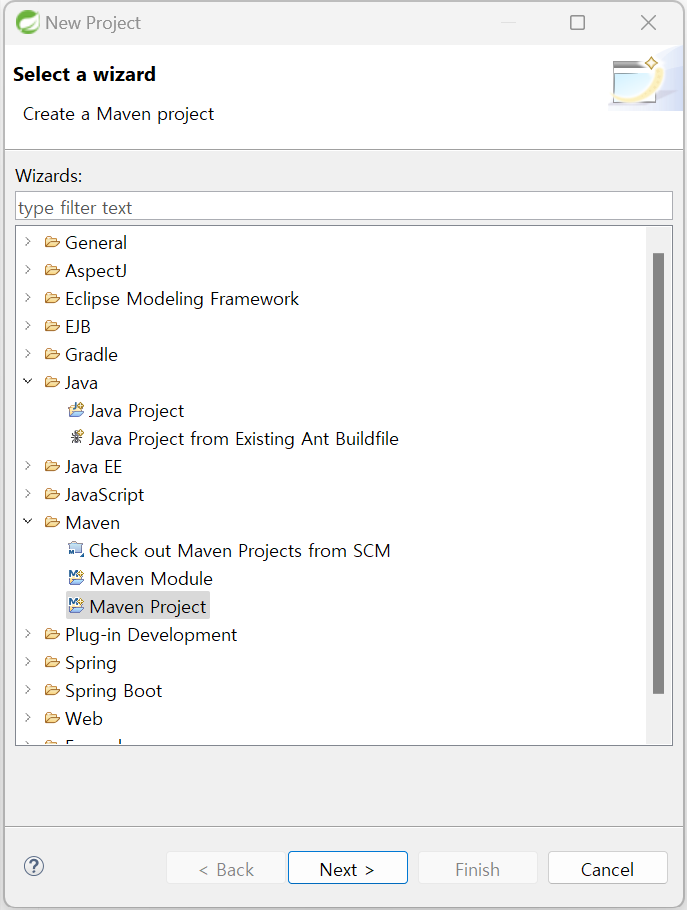Click the Java EE folder icon

pyautogui.click(x=52, y=466)
